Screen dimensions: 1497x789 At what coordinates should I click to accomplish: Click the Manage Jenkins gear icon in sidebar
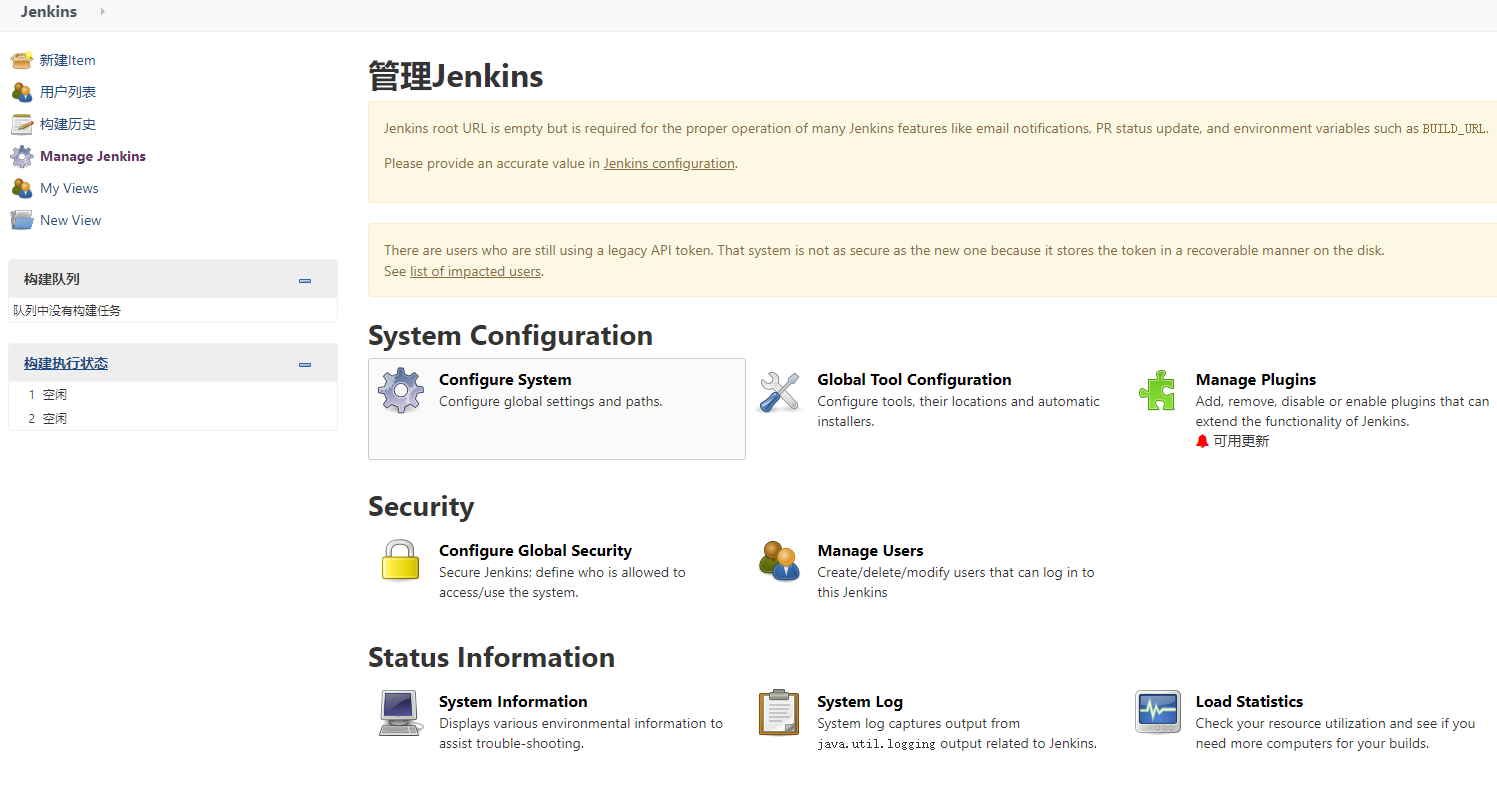click(22, 156)
